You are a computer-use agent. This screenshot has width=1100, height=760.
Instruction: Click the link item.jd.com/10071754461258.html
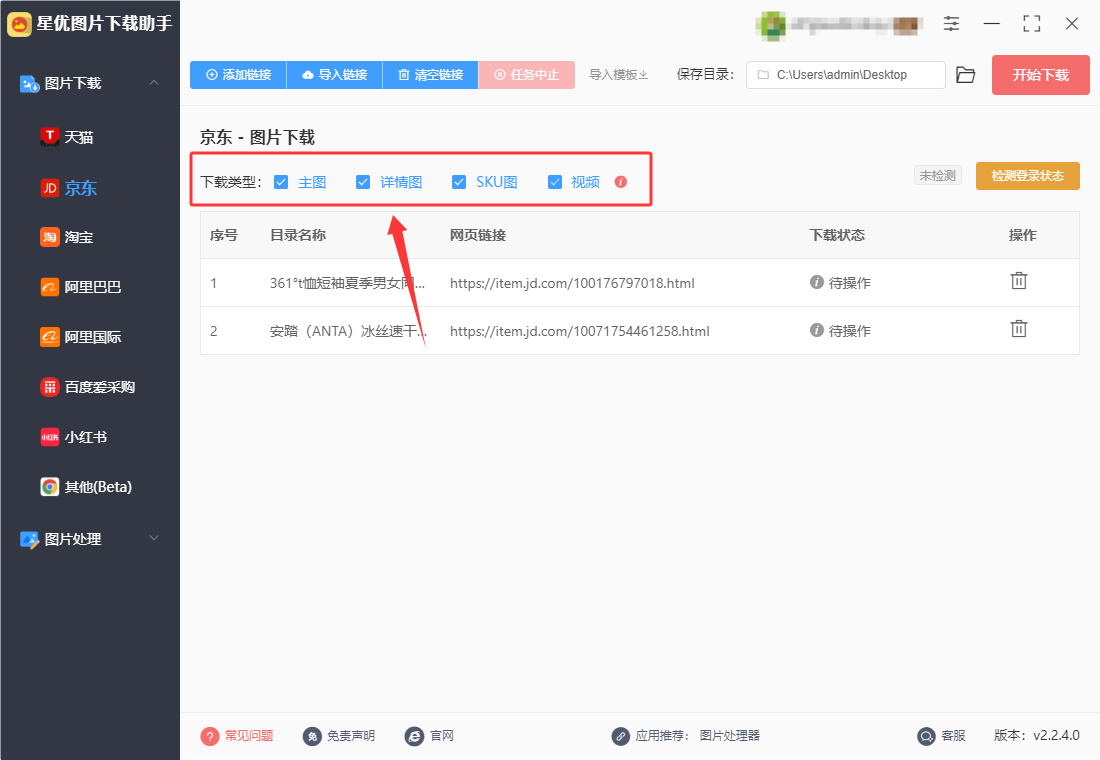[x=579, y=331]
